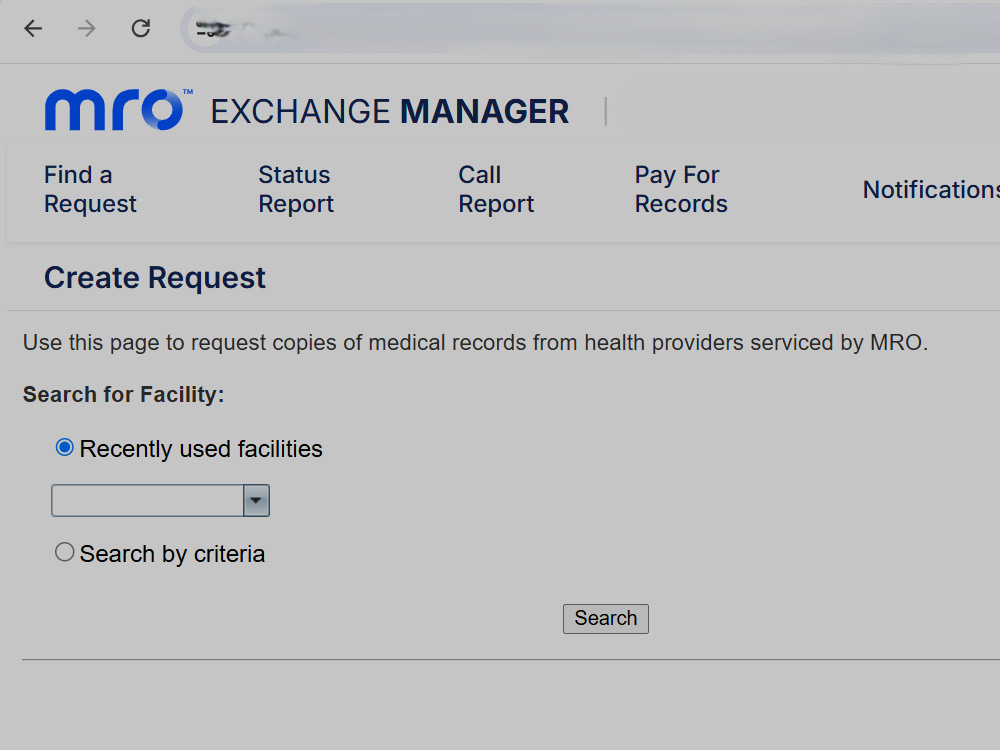Open the Notifications menu item
Viewport: 1000px width, 750px height.
930,189
